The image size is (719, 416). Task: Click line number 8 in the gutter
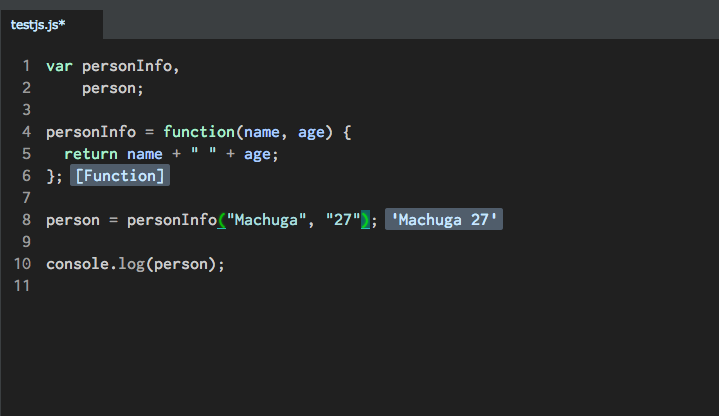click(26, 220)
